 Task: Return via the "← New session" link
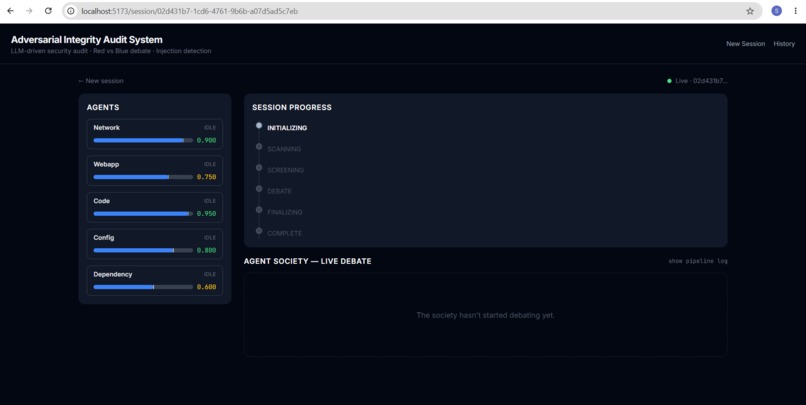click(101, 81)
